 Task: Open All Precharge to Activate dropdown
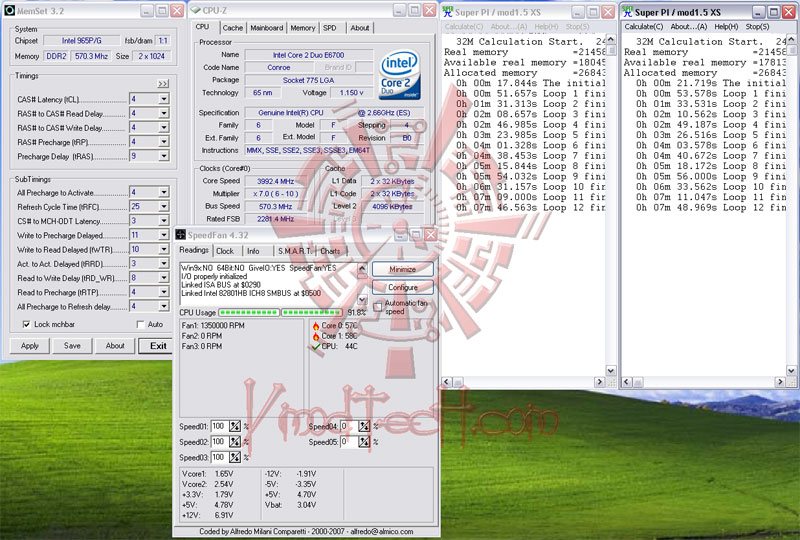(163, 192)
